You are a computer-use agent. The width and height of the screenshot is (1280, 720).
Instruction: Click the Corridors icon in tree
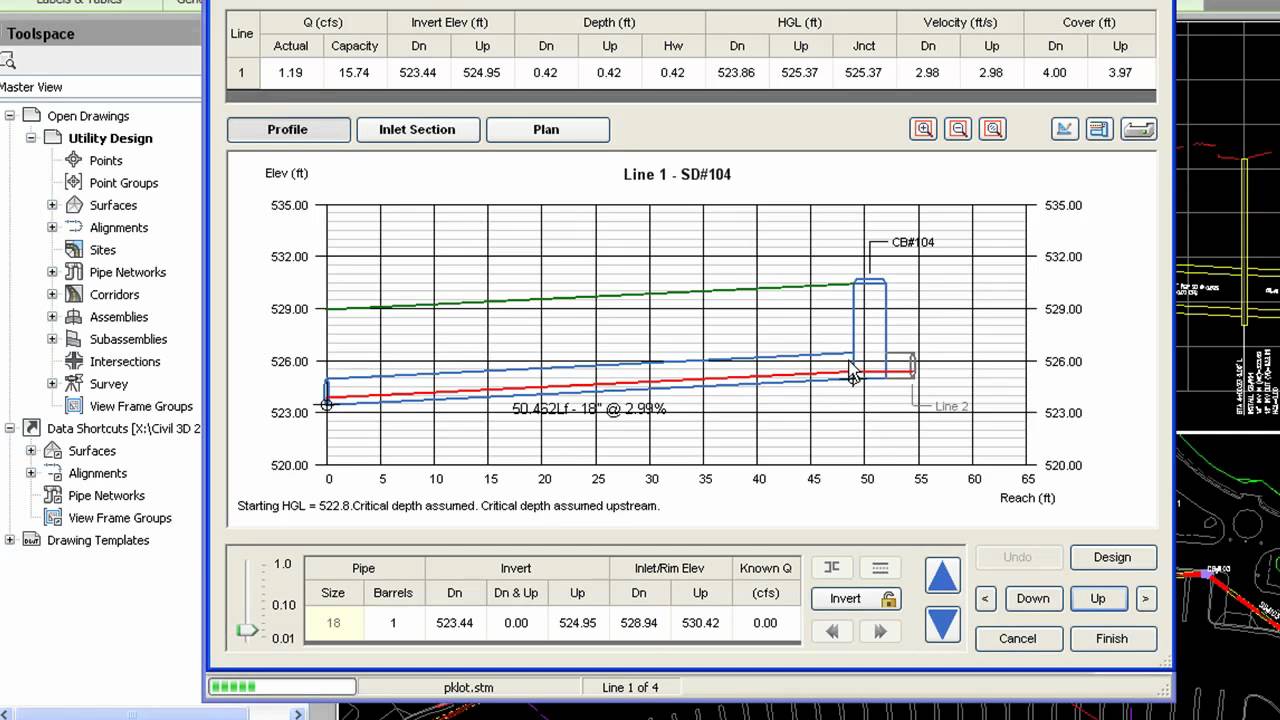tap(74, 294)
